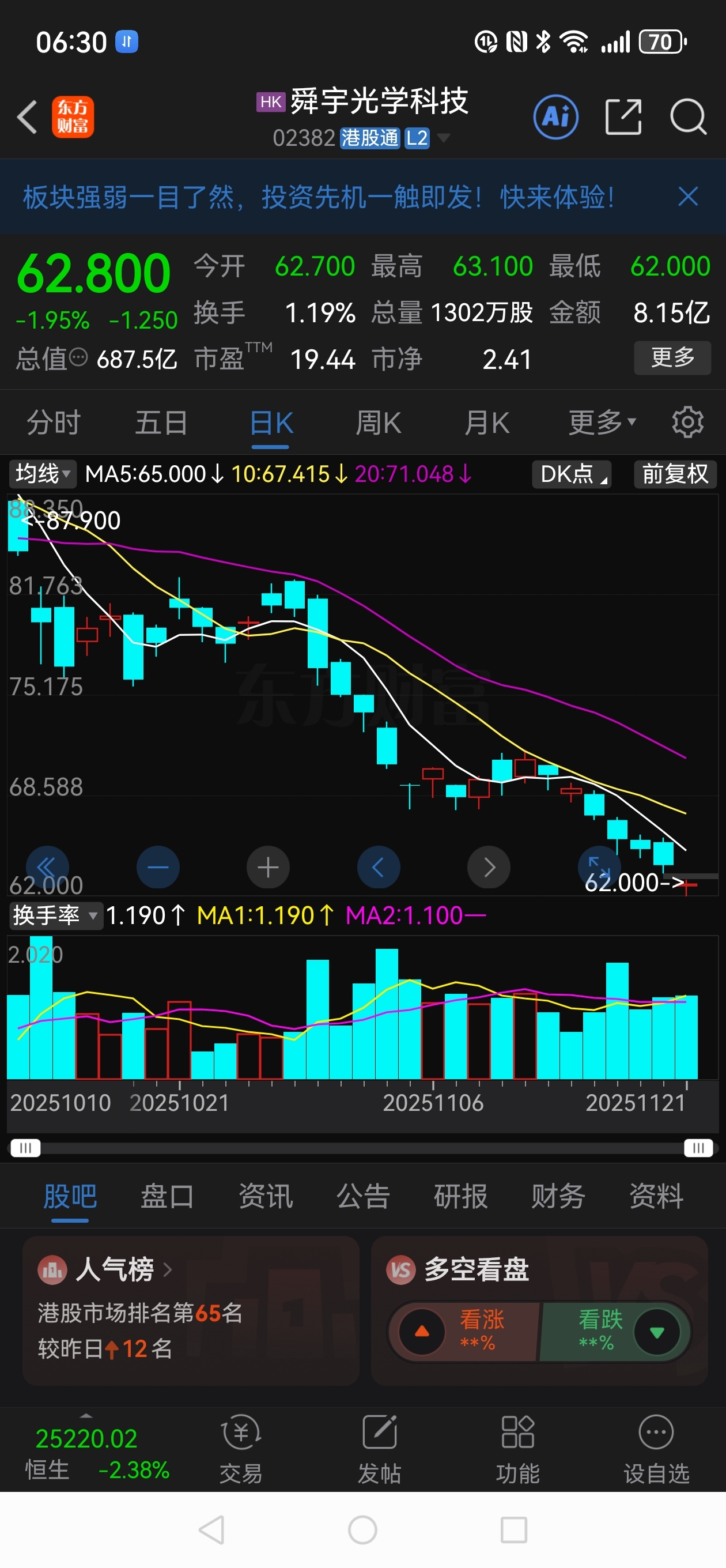Switch to 分时 tab
726x1568 pixels.
point(54,422)
